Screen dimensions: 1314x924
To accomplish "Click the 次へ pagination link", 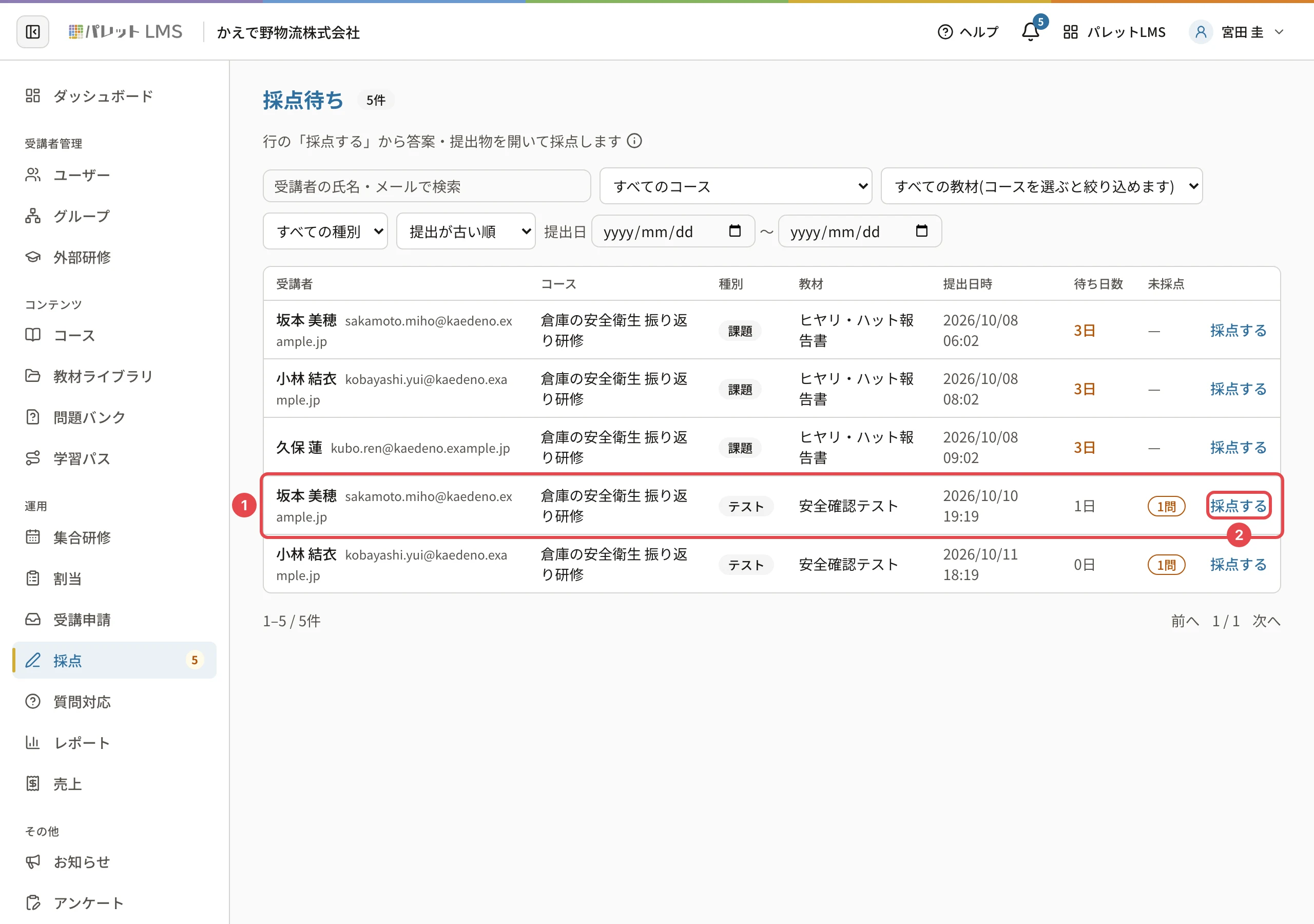I will point(1266,621).
